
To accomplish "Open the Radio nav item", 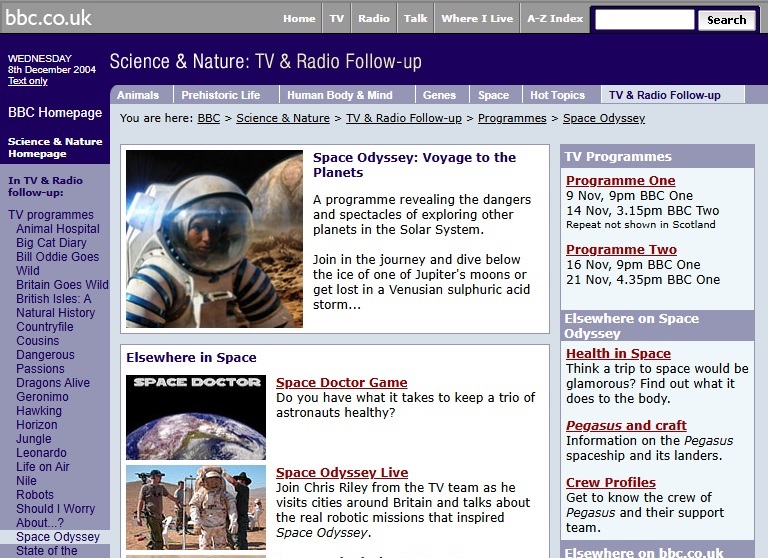I will click(374, 19).
